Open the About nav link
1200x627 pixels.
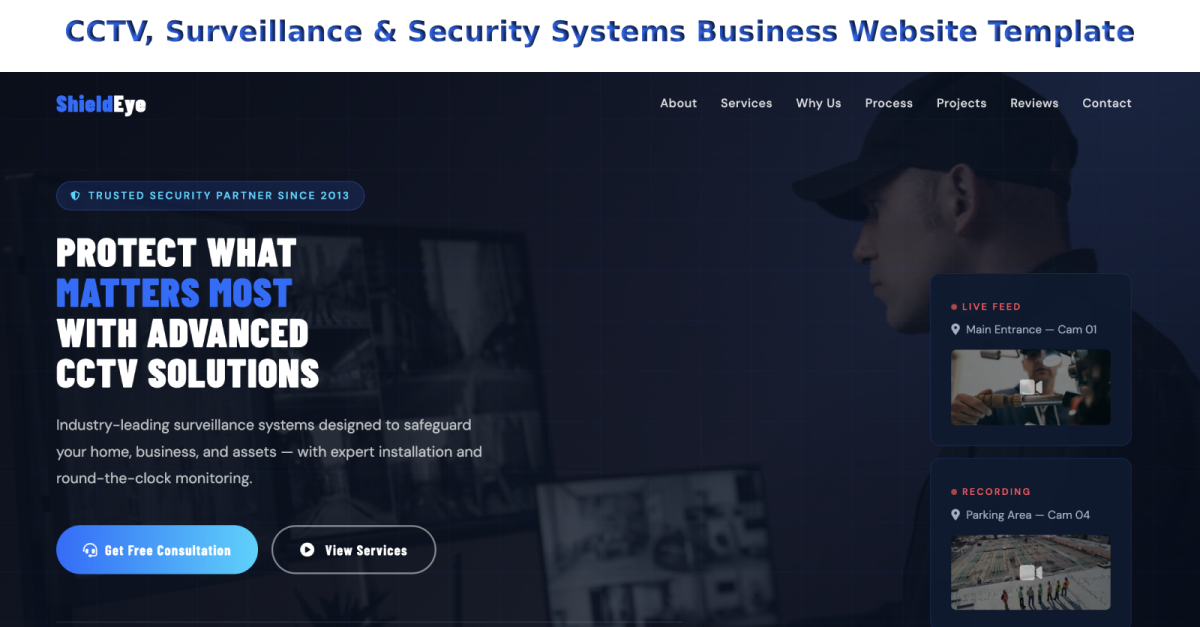678,103
